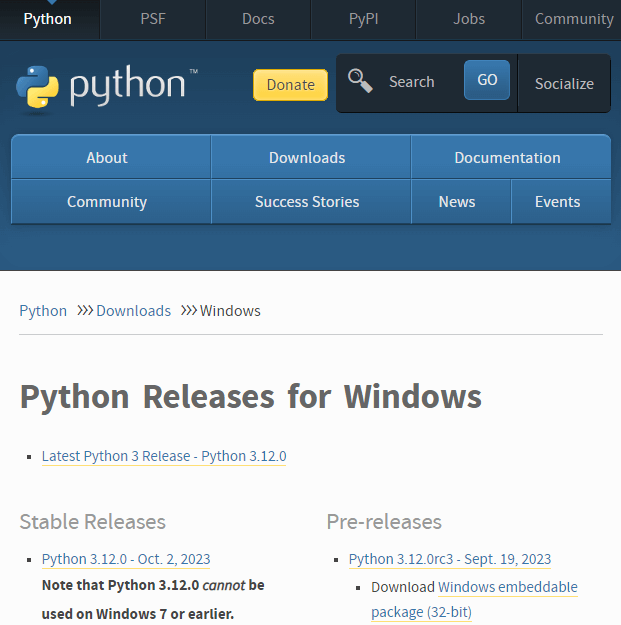The image size is (621, 625).
Task: Open the Success Stories menu item
Action: (307, 202)
